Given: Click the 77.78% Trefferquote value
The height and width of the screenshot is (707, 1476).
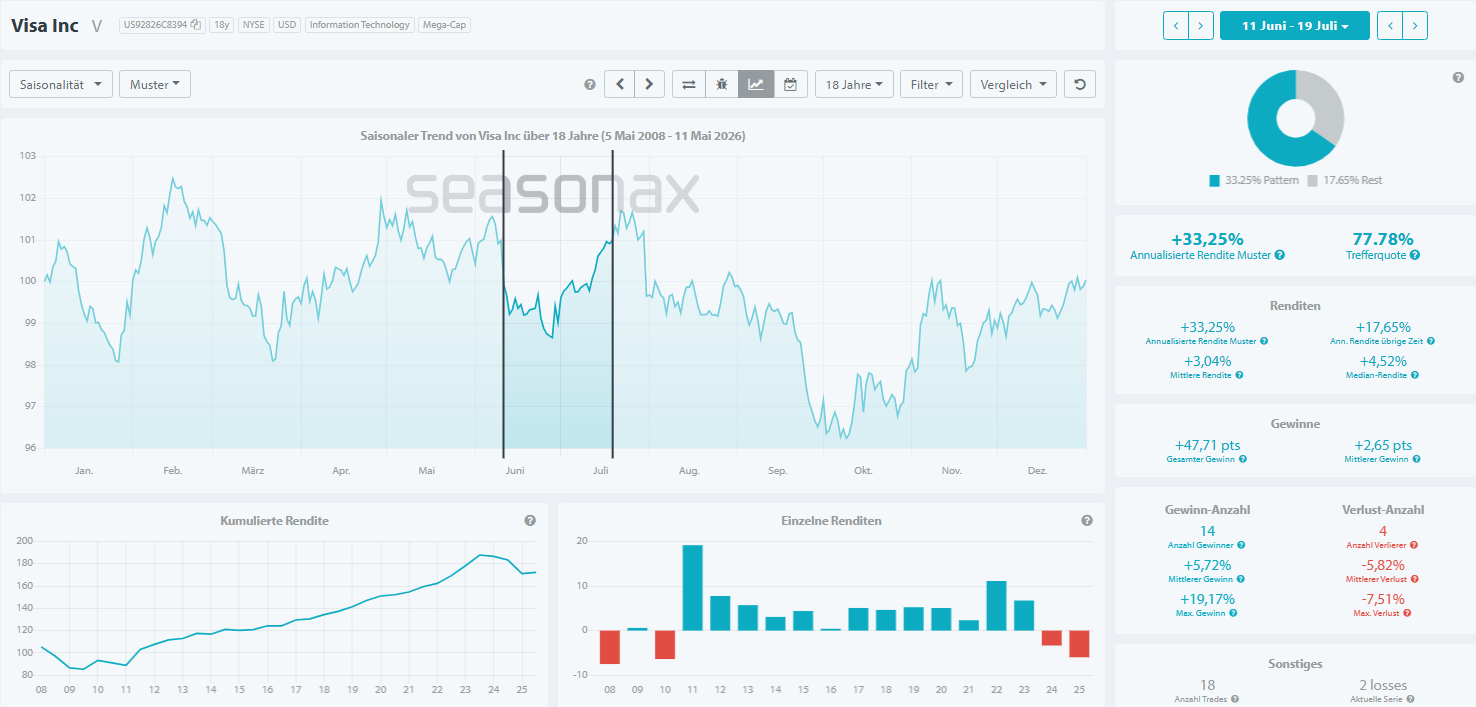Looking at the screenshot, I should pos(1383,239).
